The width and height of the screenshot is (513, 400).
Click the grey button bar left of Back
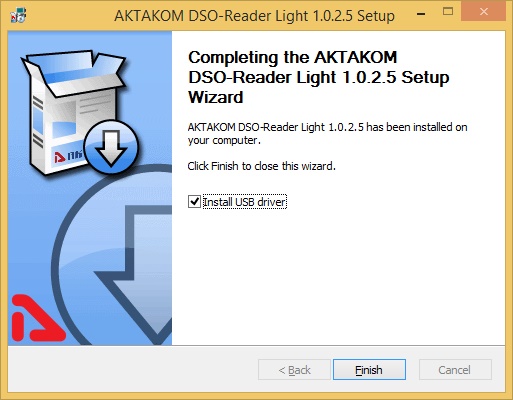133,369
